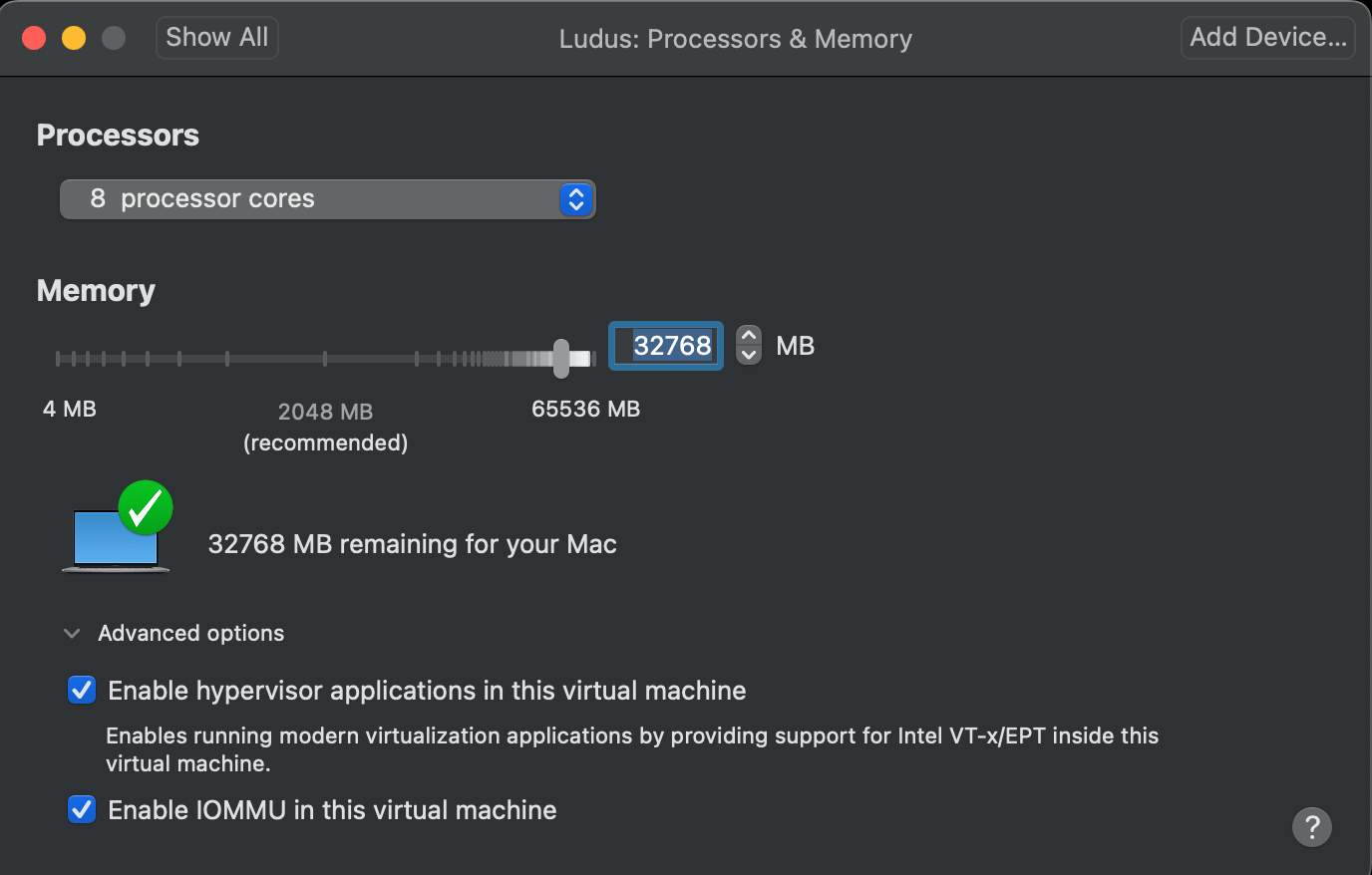Click the green checkmark badge
The height and width of the screenshot is (875, 1372).
146,508
